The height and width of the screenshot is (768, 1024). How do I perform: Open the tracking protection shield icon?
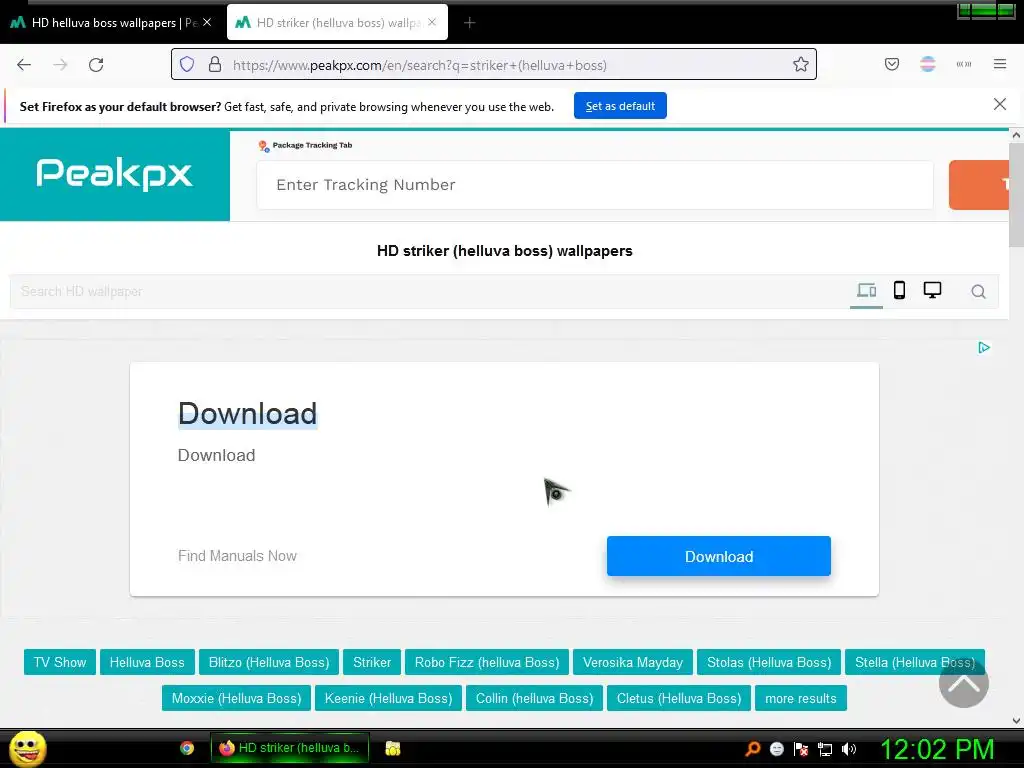187,65
